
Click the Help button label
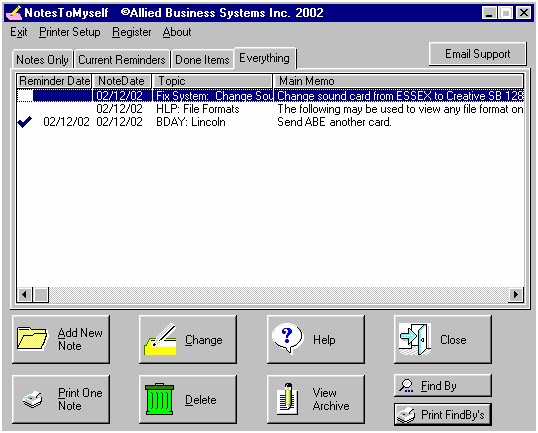(324, 340)
